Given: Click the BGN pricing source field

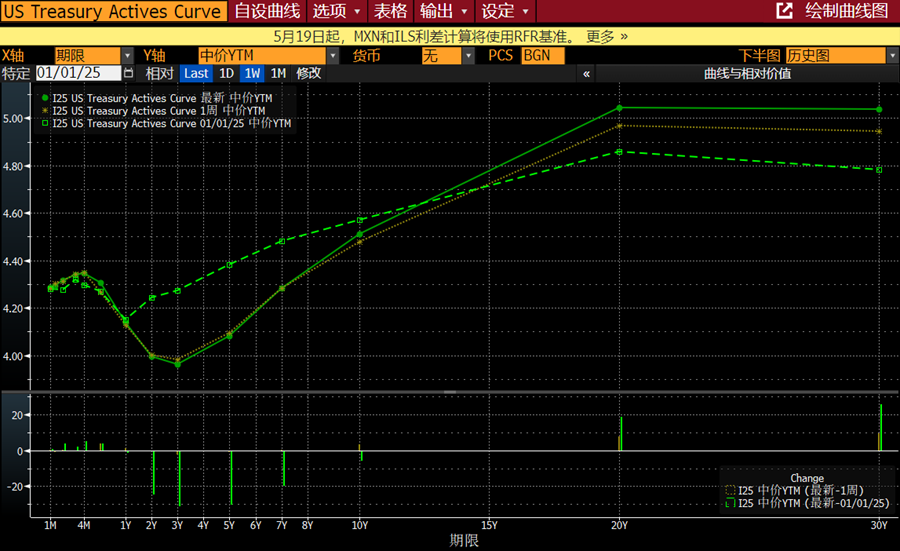Looking at the screenshot, I should (542, 56).
